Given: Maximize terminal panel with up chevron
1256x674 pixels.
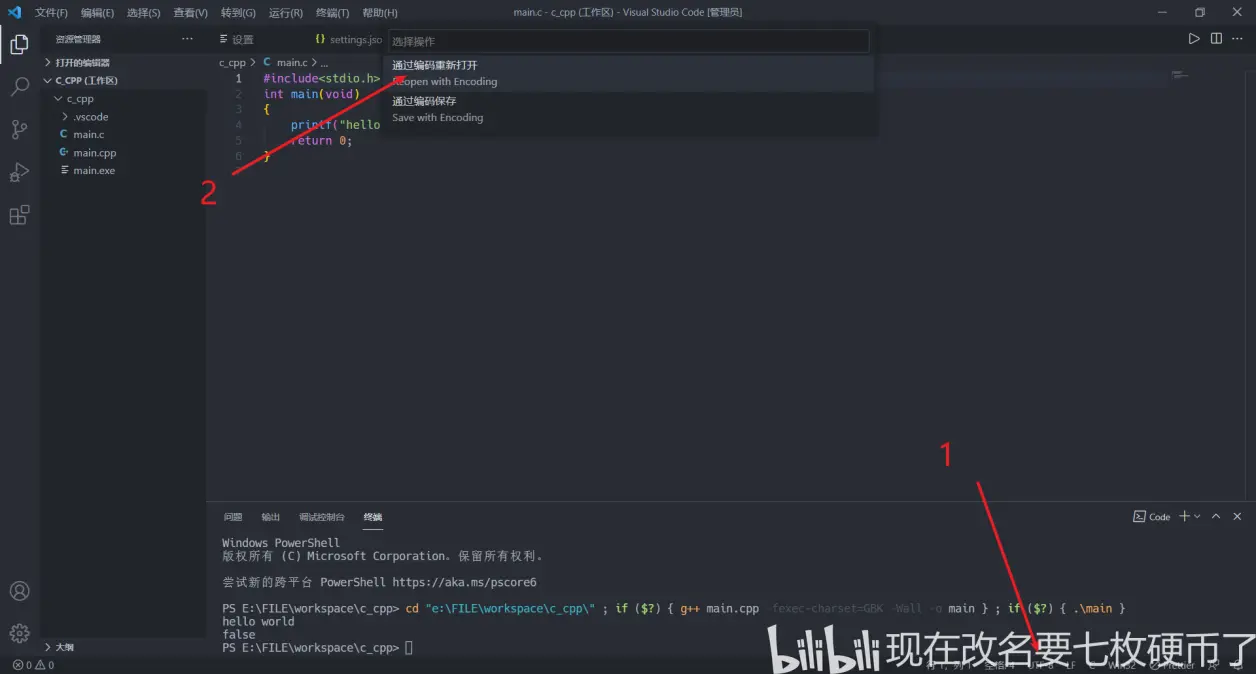Looking at the screenshot, I should [x=1216, y=516].
